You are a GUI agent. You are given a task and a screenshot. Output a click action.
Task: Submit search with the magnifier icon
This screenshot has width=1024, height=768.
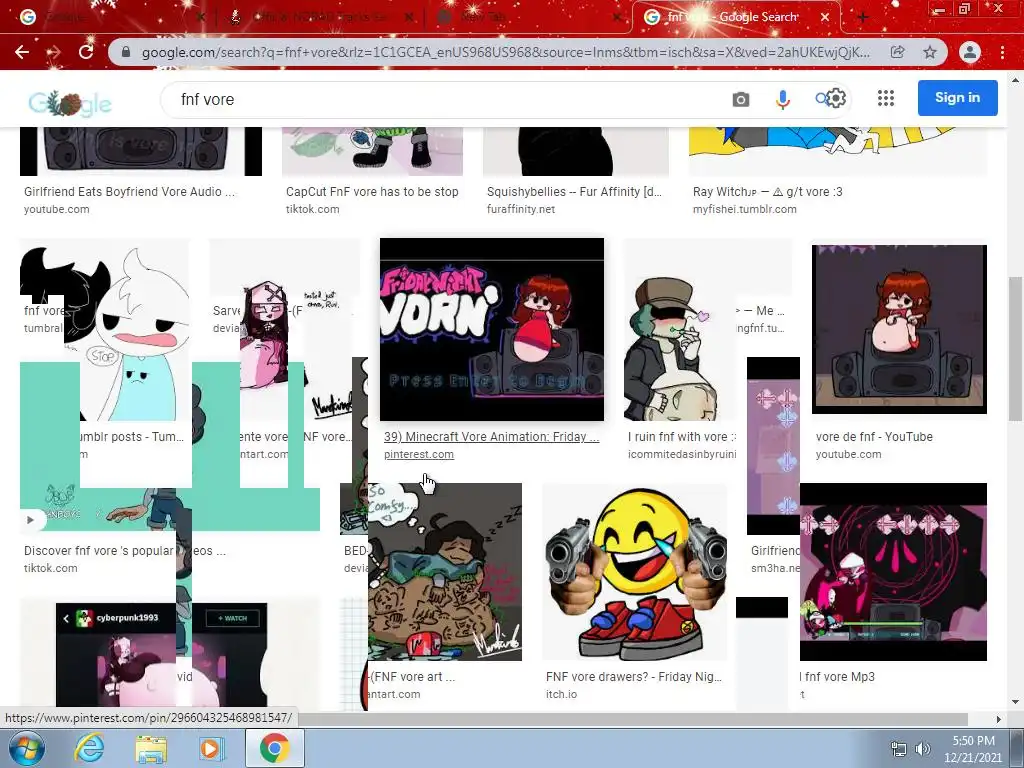tap(822, 99)
